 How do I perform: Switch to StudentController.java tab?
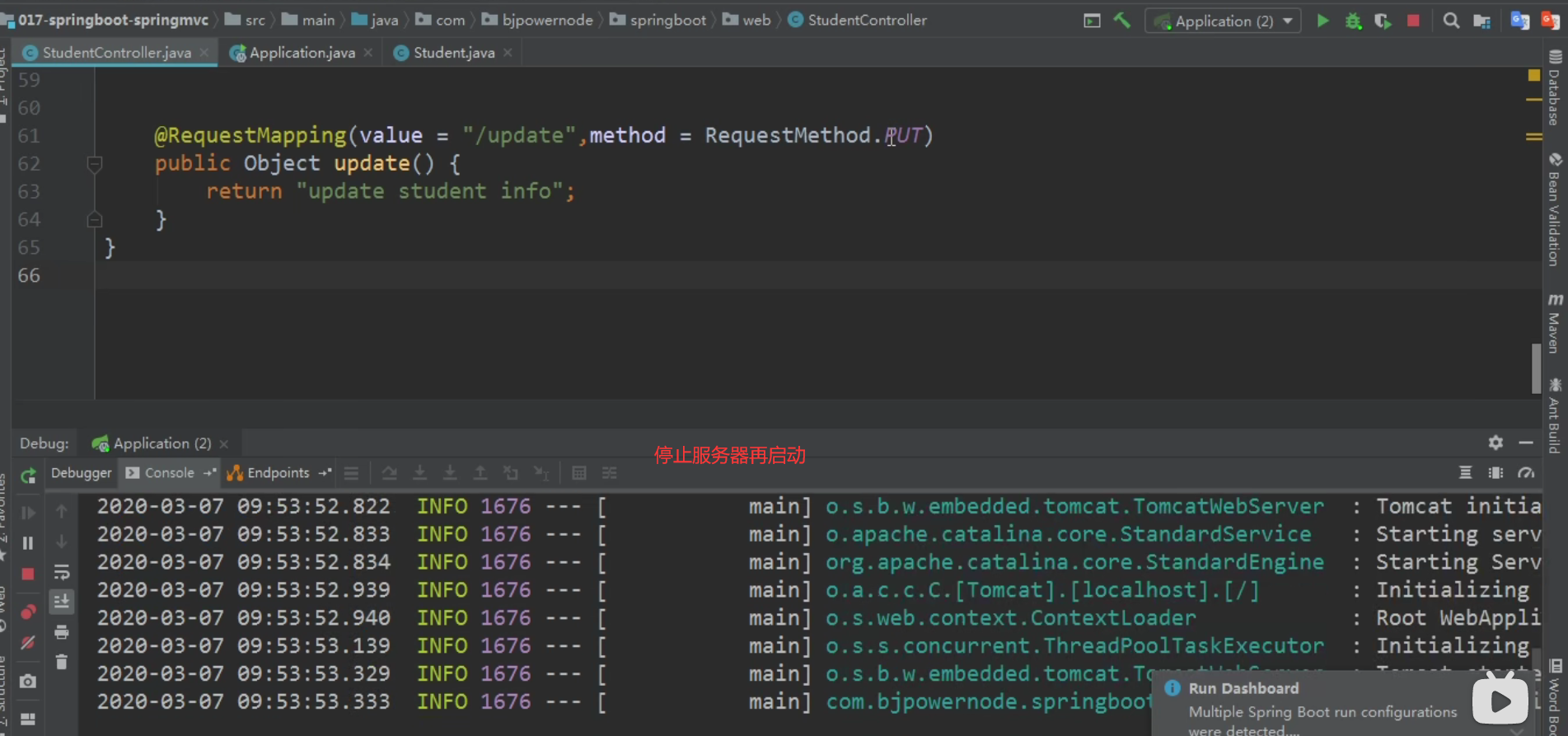116,53
